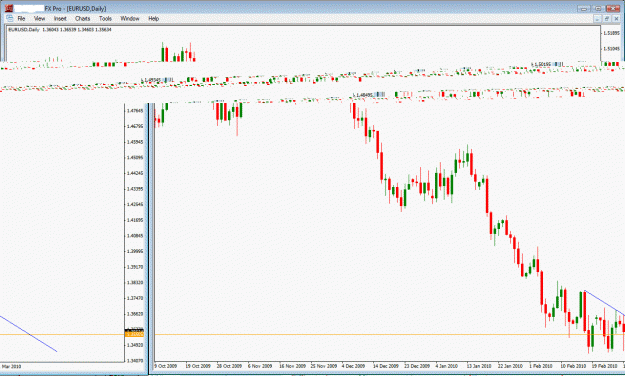625x376 pixels.
Task: Click the 1.47645 price axis label
Action: point(135,110)
